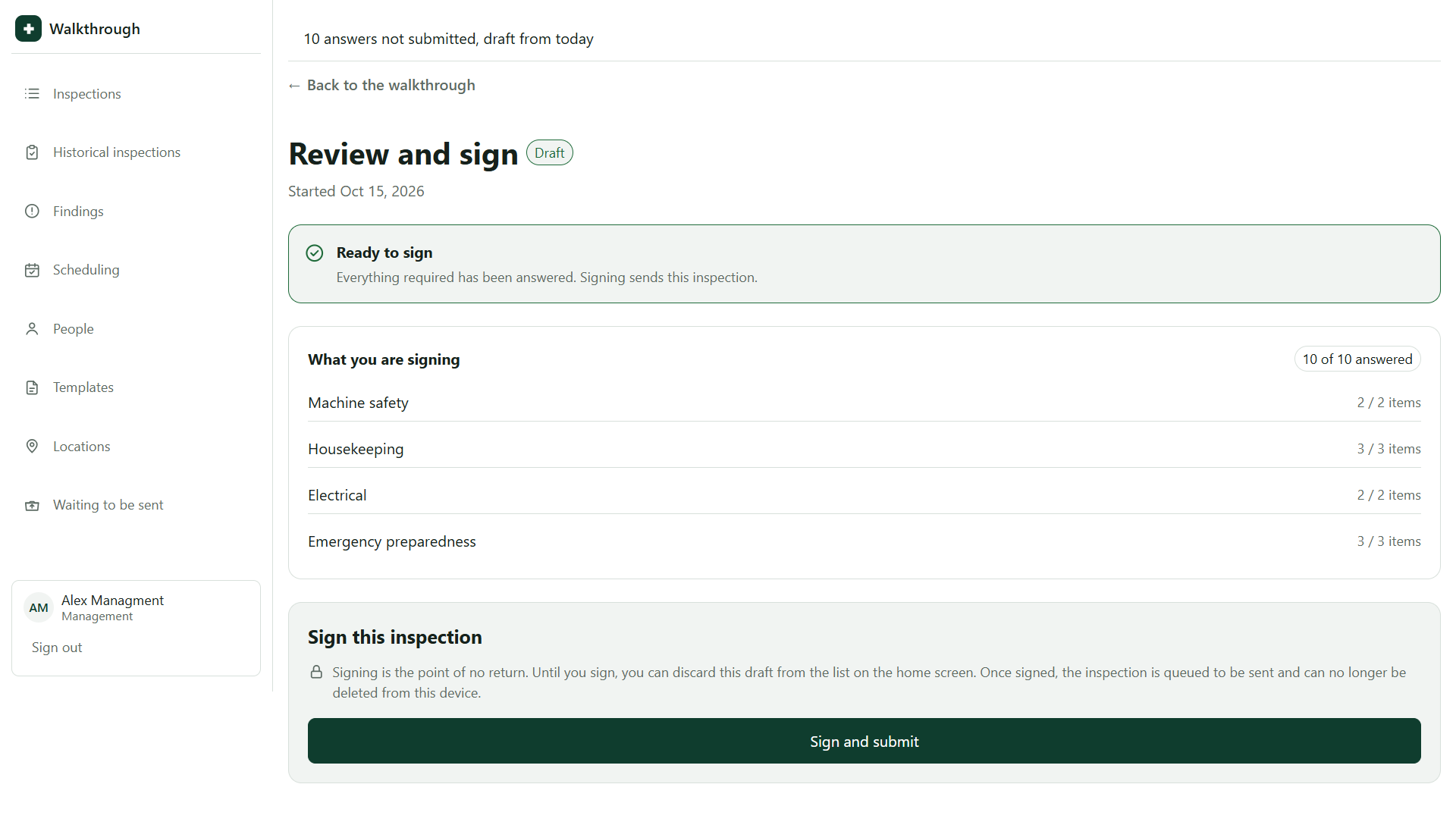Click the Templates document icon

[32, 387]
